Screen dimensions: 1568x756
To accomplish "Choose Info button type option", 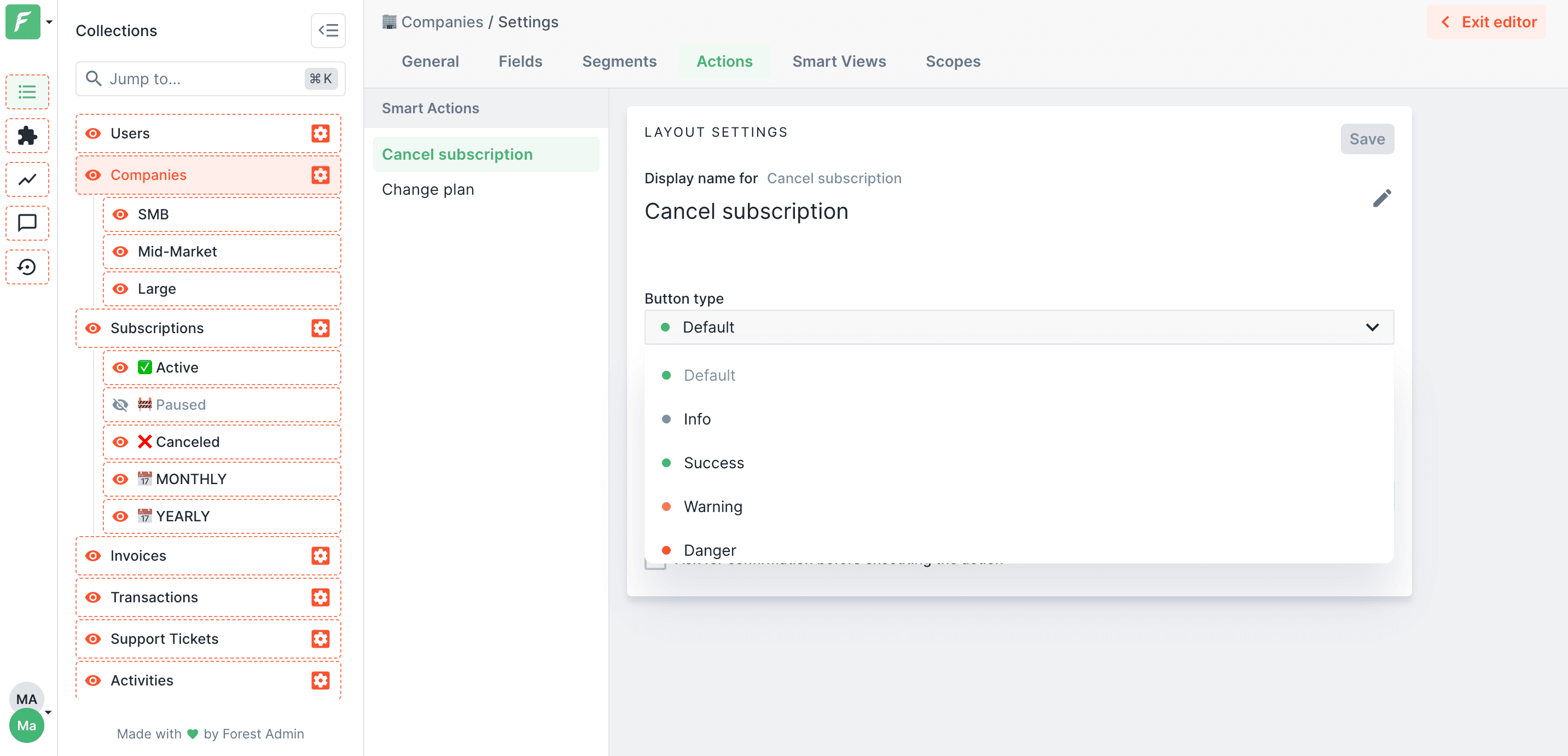I will (1019, 420).
